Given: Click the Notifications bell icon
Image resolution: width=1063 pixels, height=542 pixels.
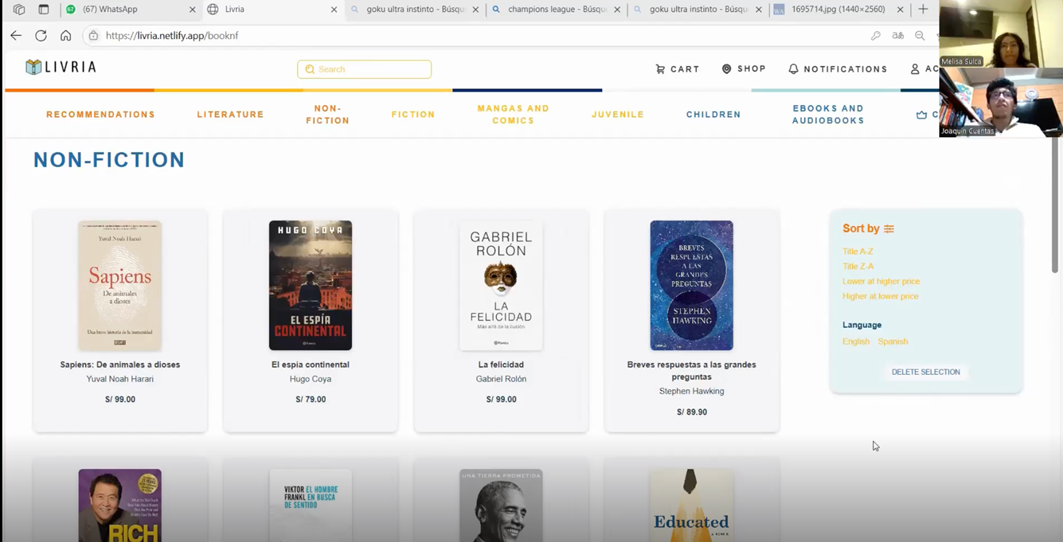Looking at the screenshot, I should tap(793, 69).
